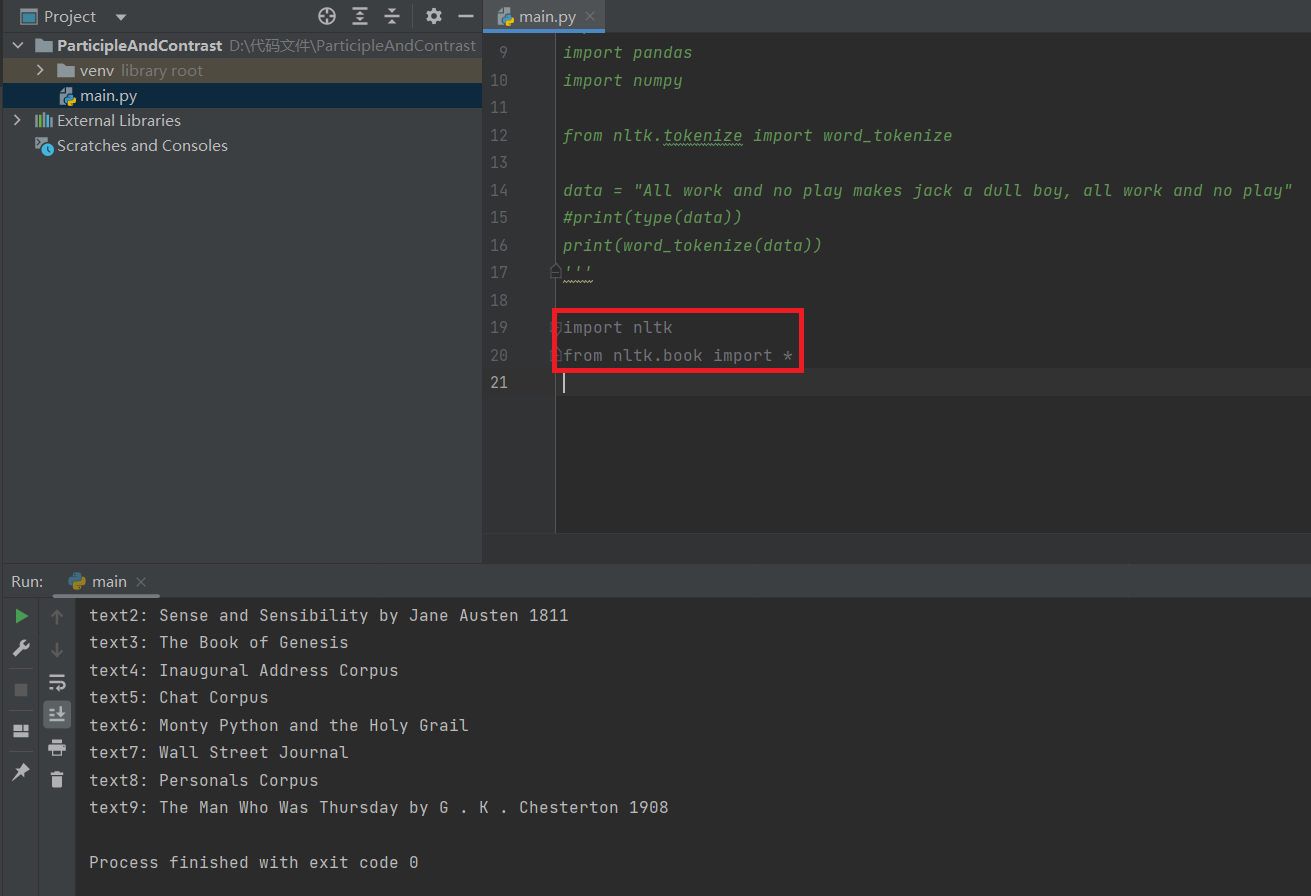This screenshot has width=1311, height=896.
Task: Toggle scroll to end in console
Action: click(x=57, y=714)
